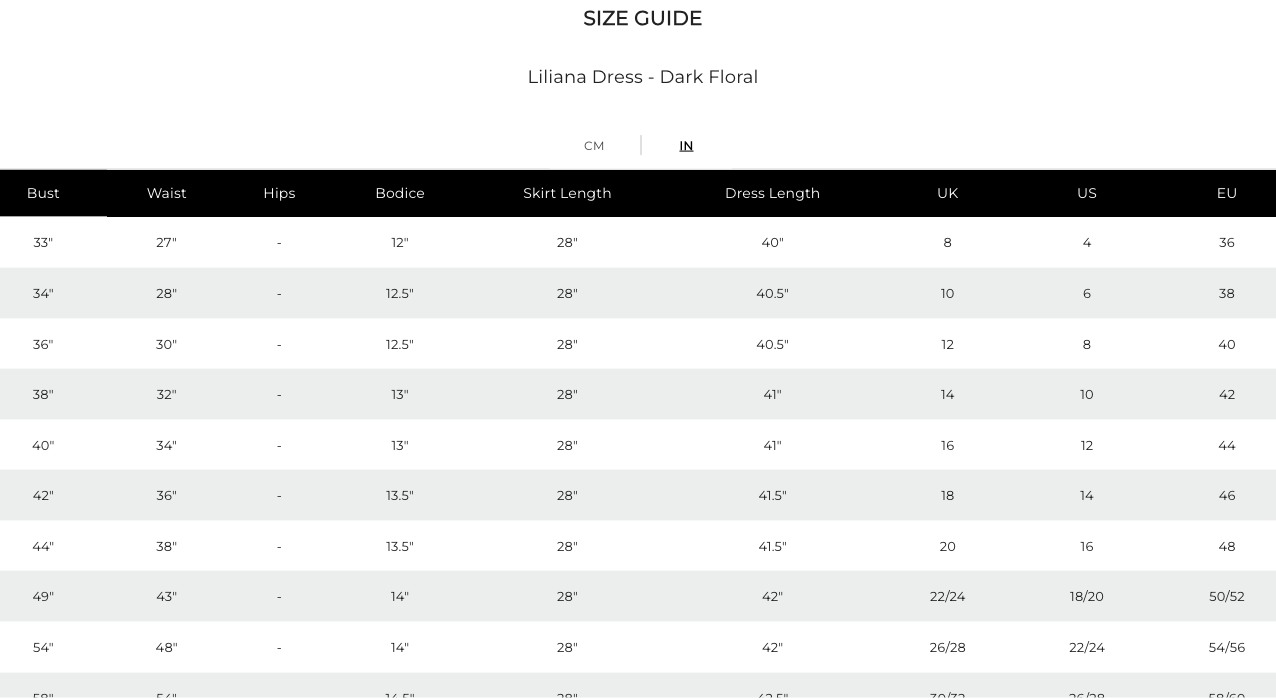
Task: Click the Bust column header
Action: (x=43, y=193)
